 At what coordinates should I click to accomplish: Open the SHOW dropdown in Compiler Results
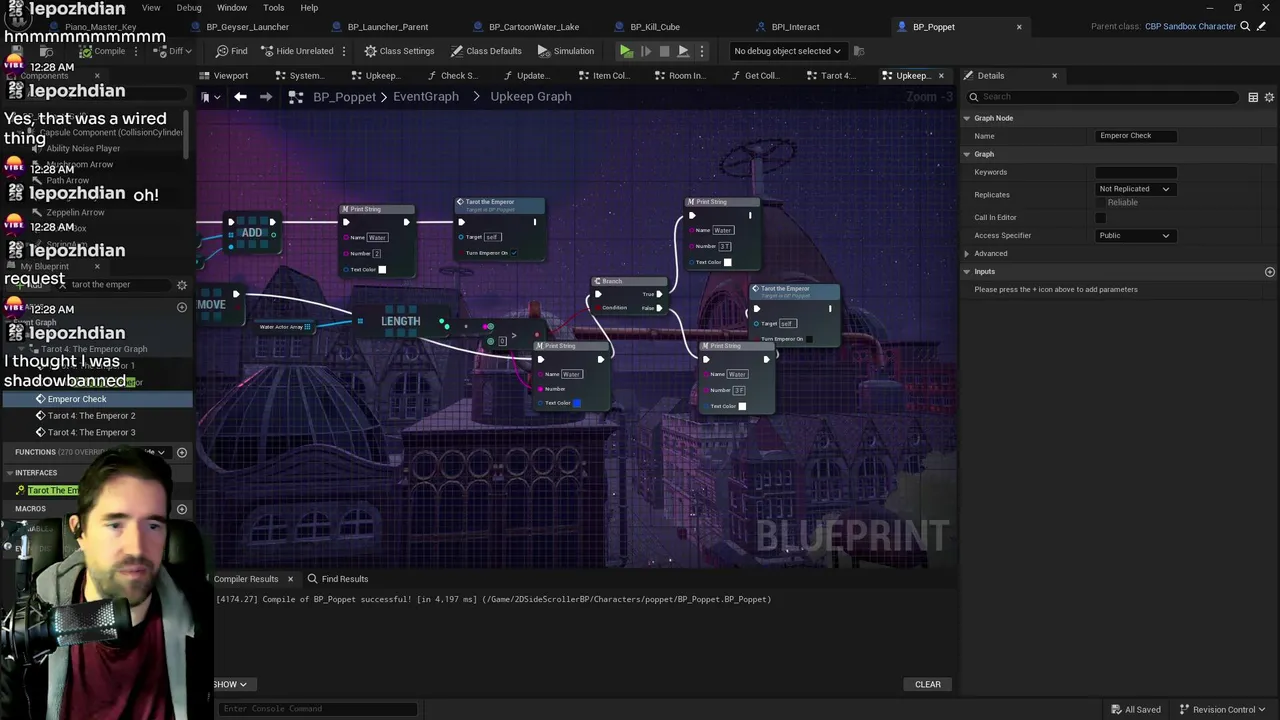coord(230,685)
